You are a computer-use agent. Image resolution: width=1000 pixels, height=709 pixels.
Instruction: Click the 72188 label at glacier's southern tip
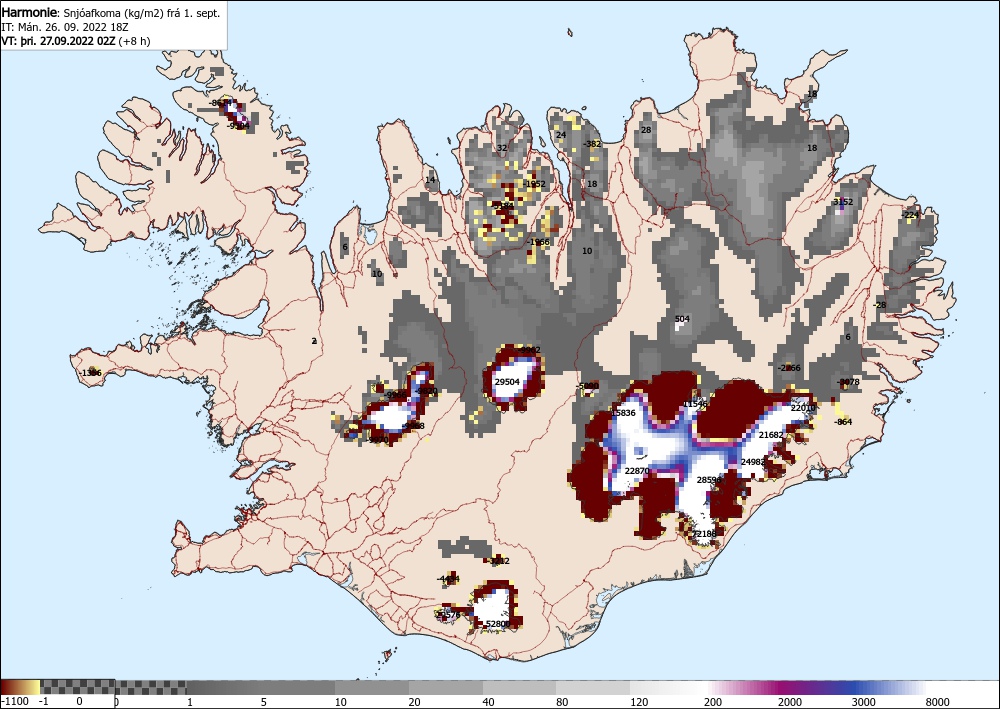coord(704,533)
